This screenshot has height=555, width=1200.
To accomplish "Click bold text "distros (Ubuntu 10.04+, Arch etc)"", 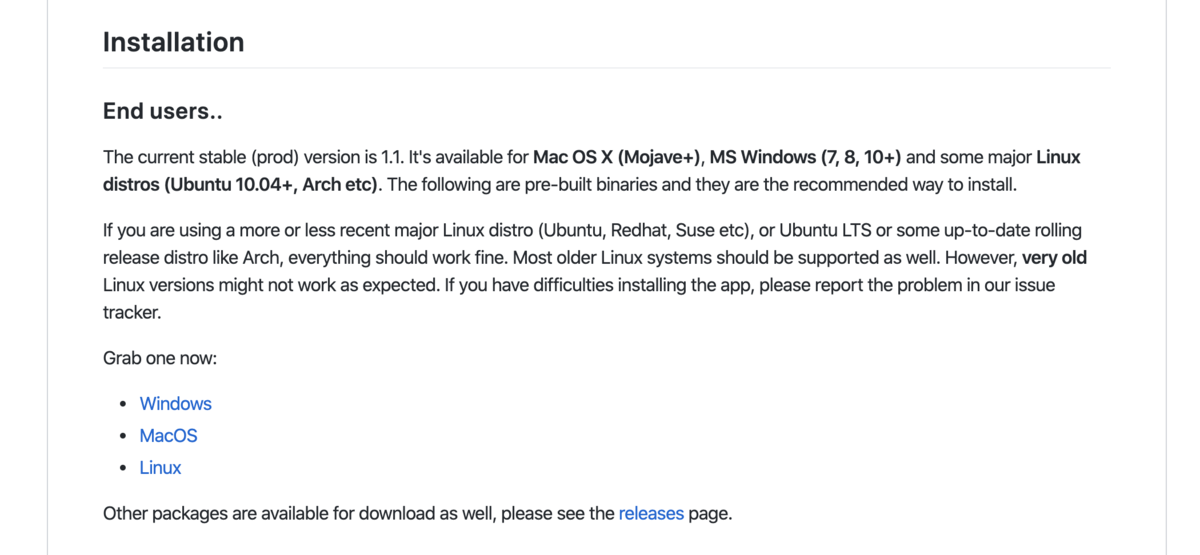I will [240, 185].
